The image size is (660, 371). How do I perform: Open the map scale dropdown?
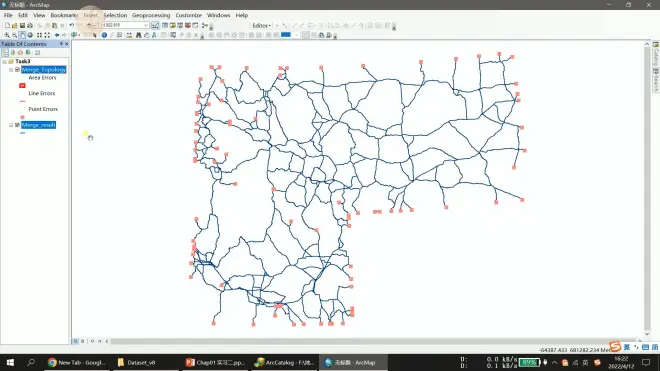[x=146, y=25]
